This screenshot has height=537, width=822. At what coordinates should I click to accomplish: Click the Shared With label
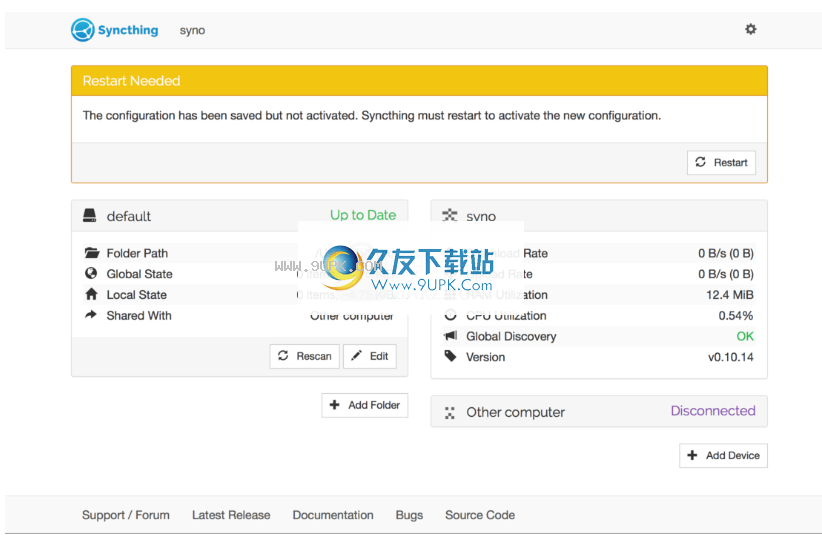[139, 315]
